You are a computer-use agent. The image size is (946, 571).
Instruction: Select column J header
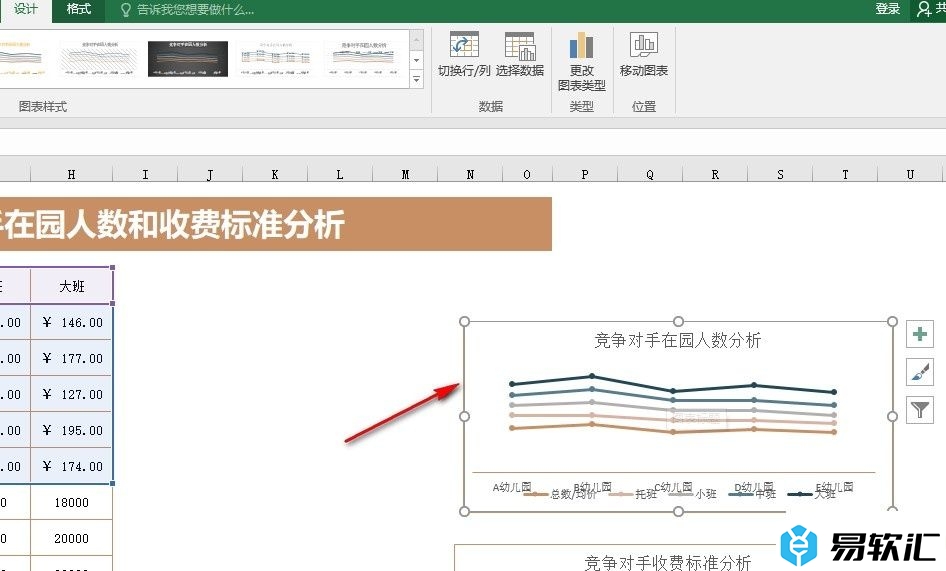coord(210,174)
